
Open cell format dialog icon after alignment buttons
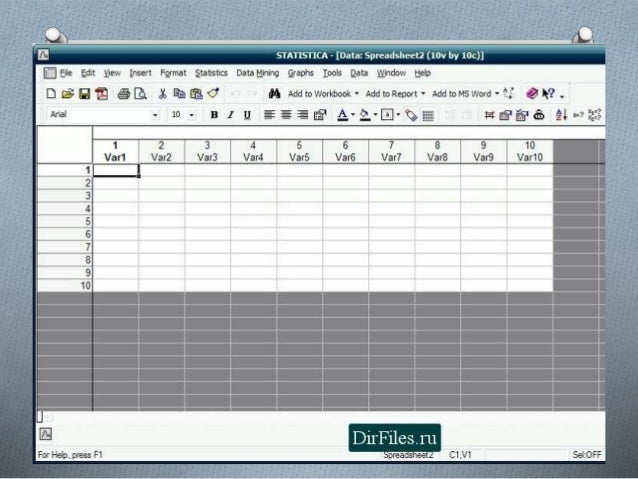point(320,115)
